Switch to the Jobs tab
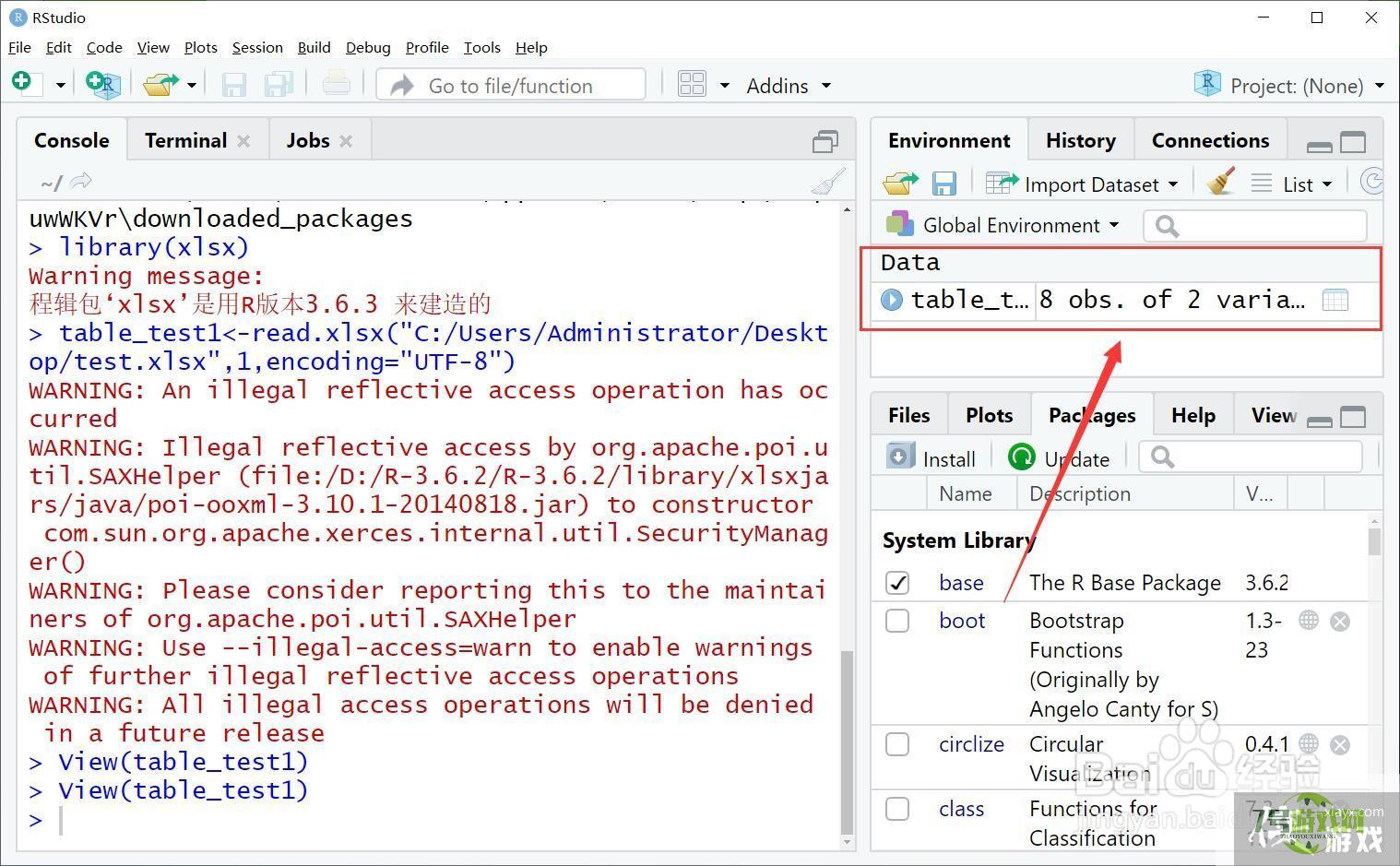This screenshot has height=866, width=1400. click(x=307, y=140)
